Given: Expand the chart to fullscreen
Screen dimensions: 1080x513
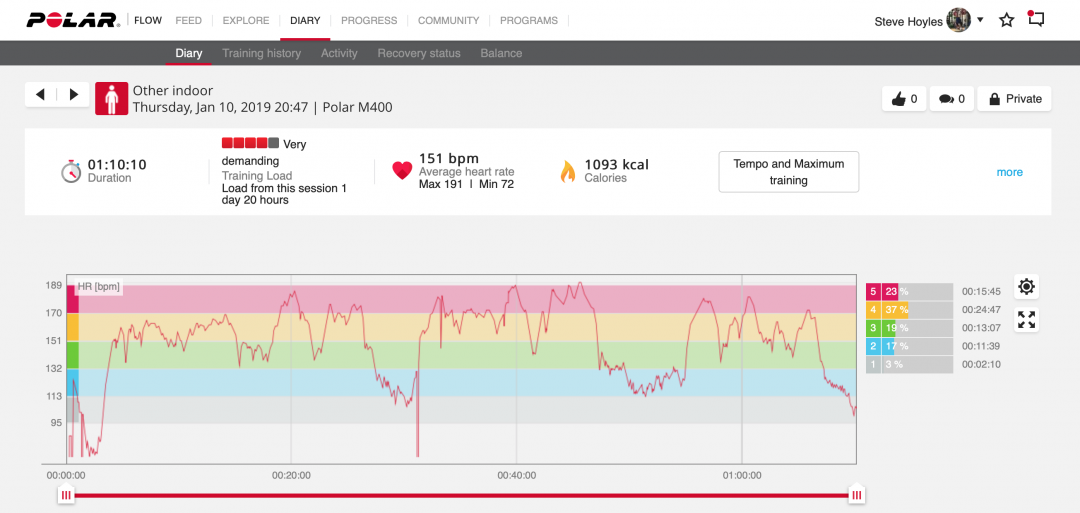Looking at the screenshot, I should 1026,320.
